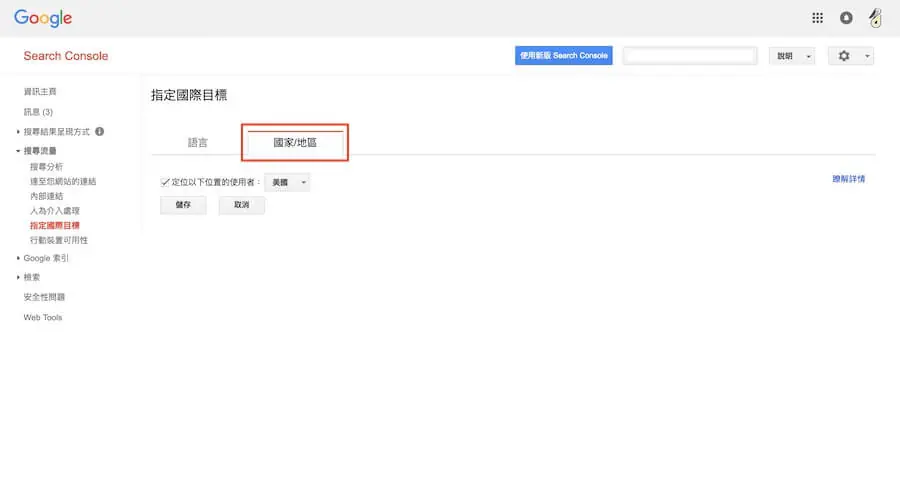
Task: Click the Google logo
Action: pyautogui.click(x=43, y=18)
